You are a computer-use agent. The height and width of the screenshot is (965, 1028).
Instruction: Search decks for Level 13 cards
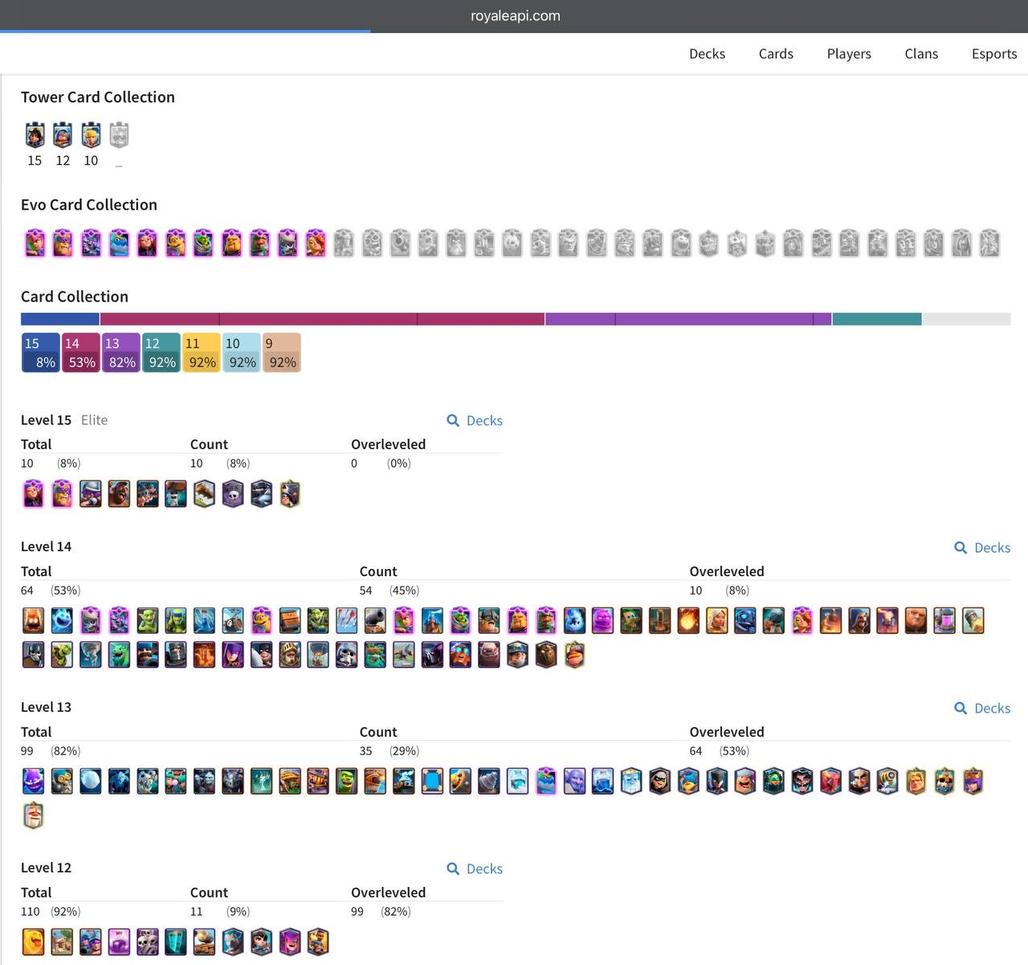(982, 708)
